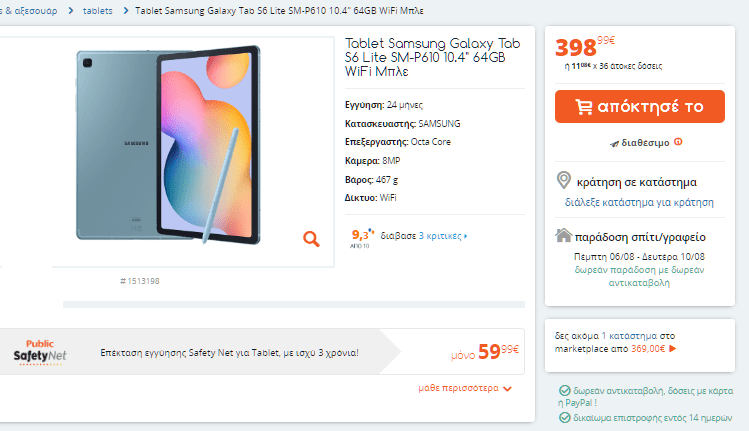This screenshot has width=749, height=431.
Task: Click the paper plane availability icon
Action: pos(614,143)
